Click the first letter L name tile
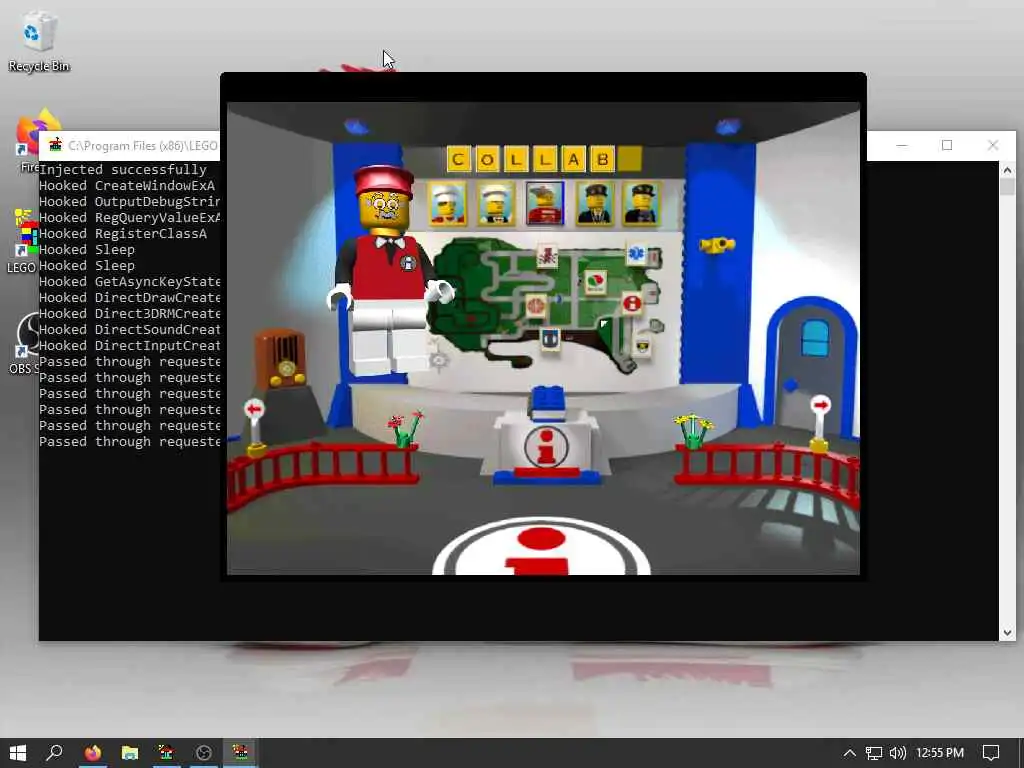The width and height of the screenshot is (1024, 768). click(x=516, y=159)
